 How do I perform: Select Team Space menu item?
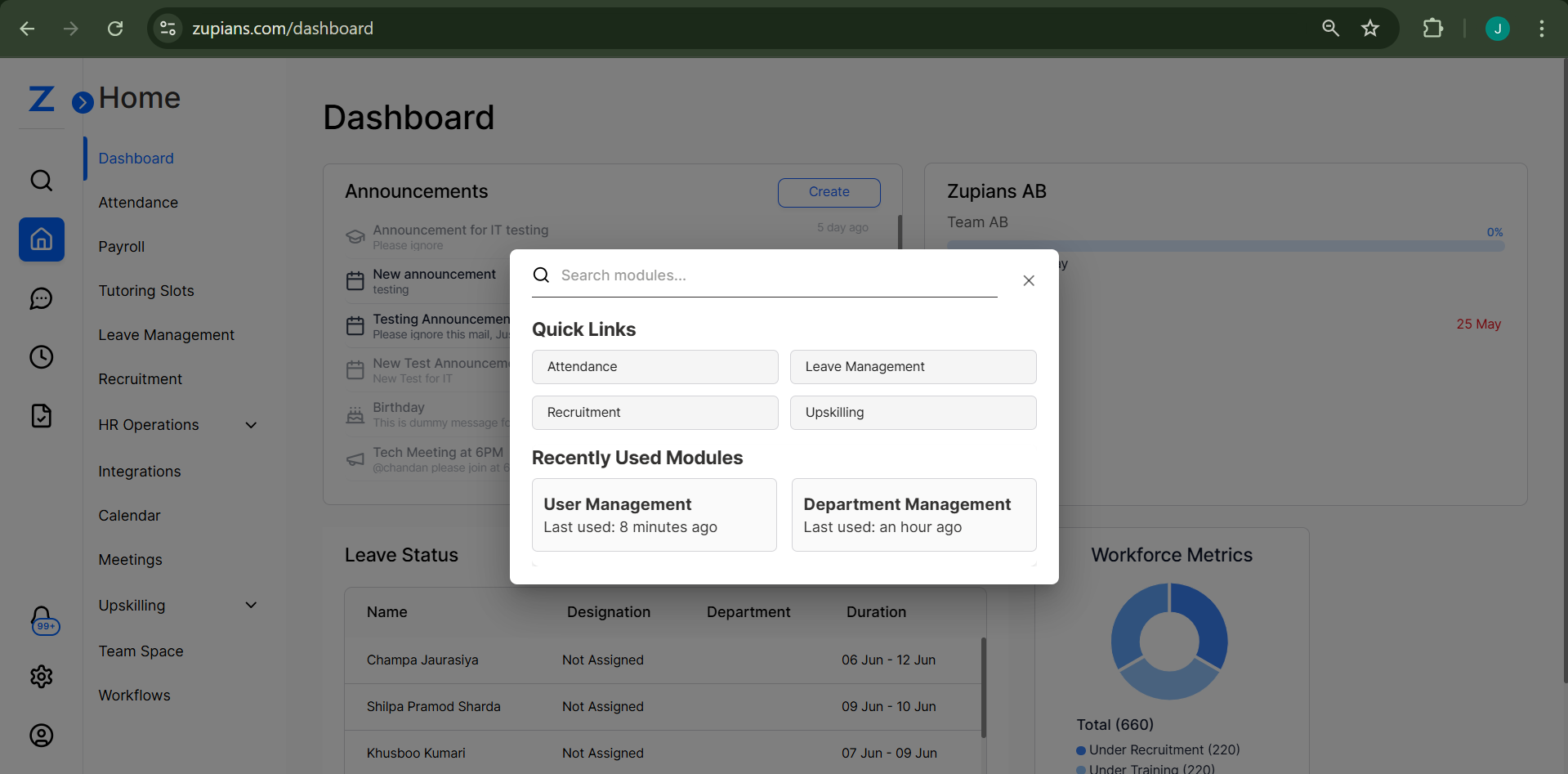[141, 651]
